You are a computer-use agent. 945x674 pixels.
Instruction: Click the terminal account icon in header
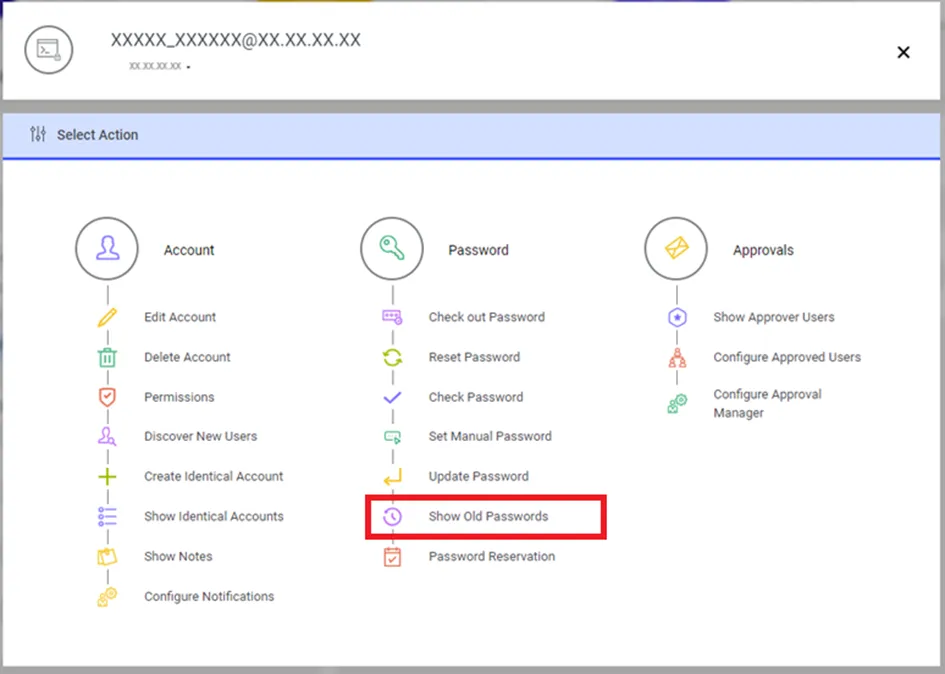click(49, 50)
